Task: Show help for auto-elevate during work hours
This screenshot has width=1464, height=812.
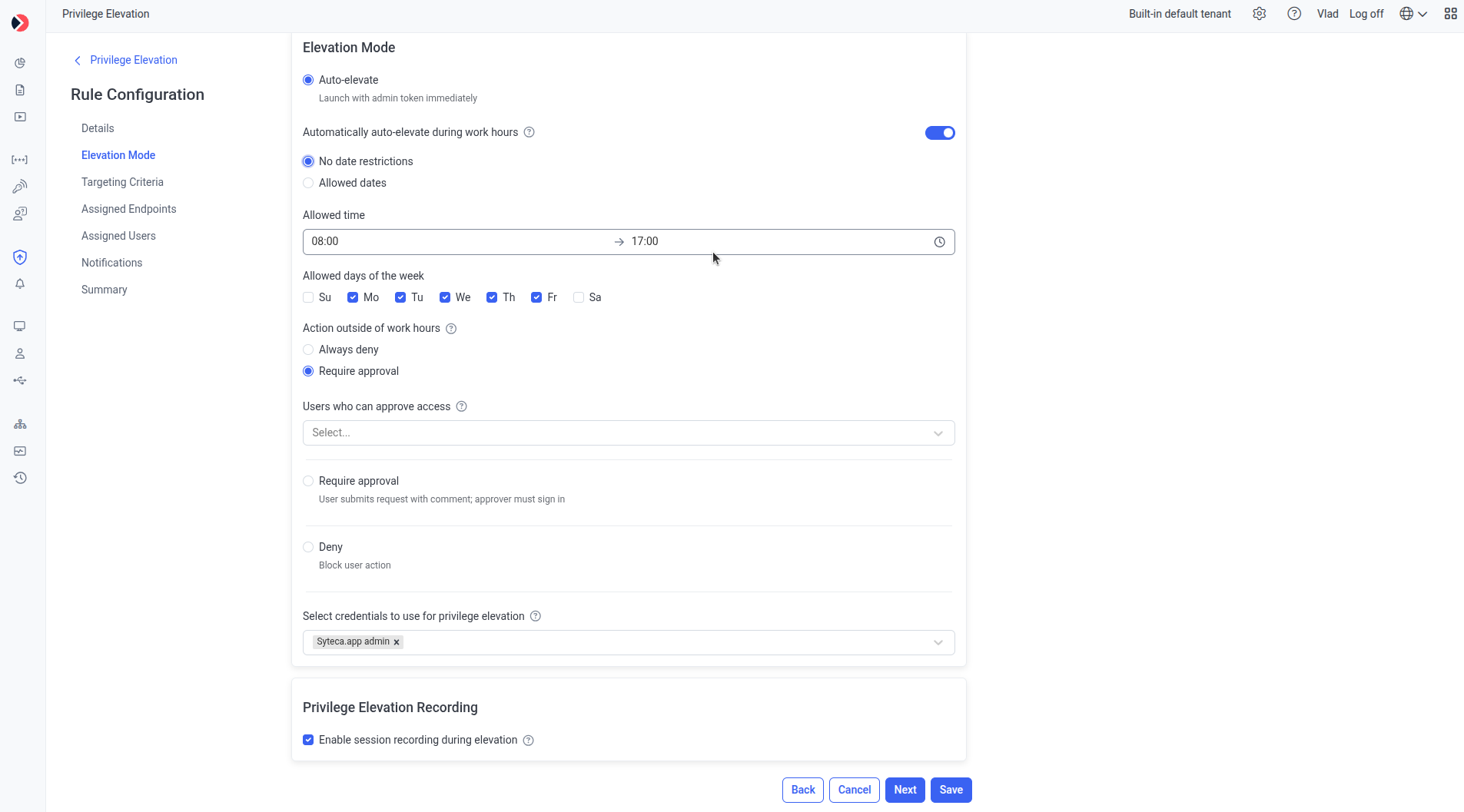Action: pos(529,132)
